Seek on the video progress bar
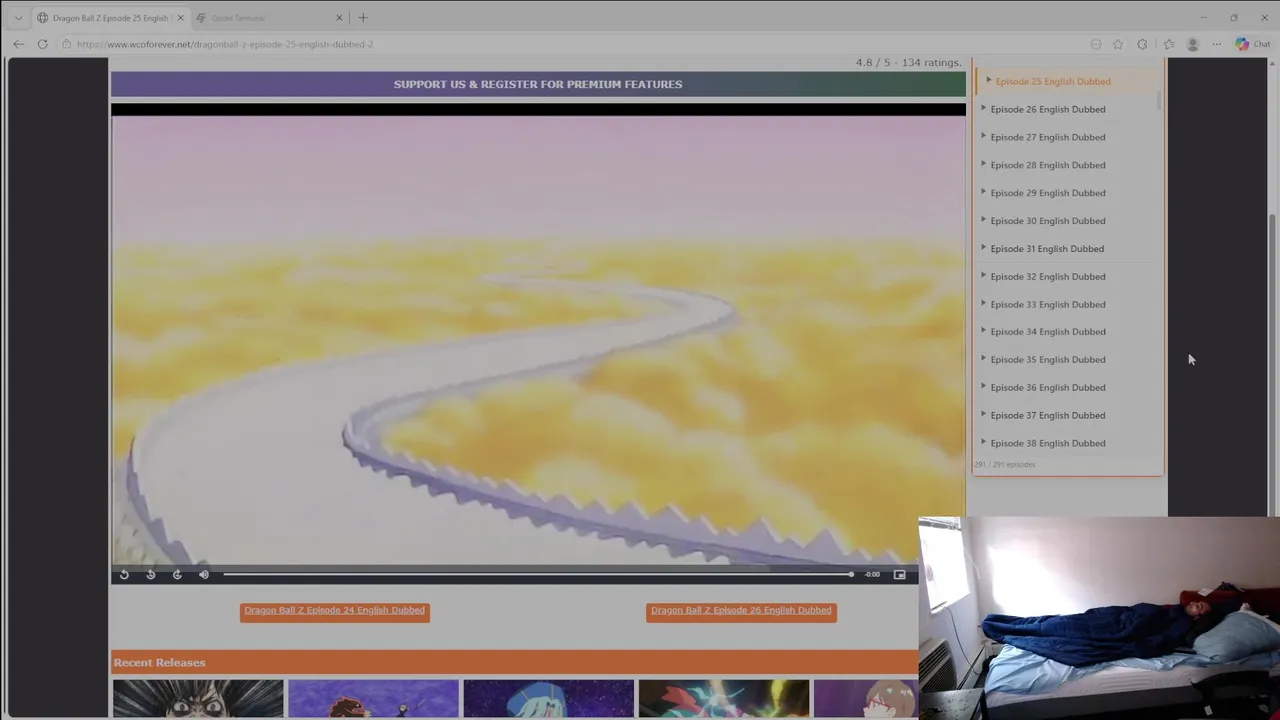 pos(538,574)
